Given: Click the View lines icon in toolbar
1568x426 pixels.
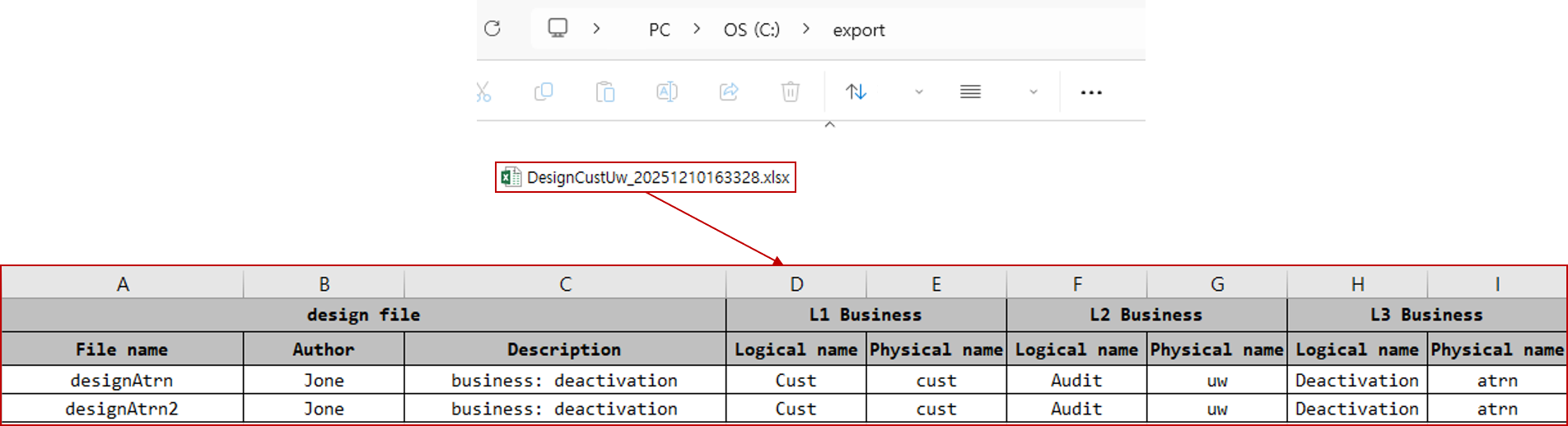Looking at the screenshot, I should (970, 91).
